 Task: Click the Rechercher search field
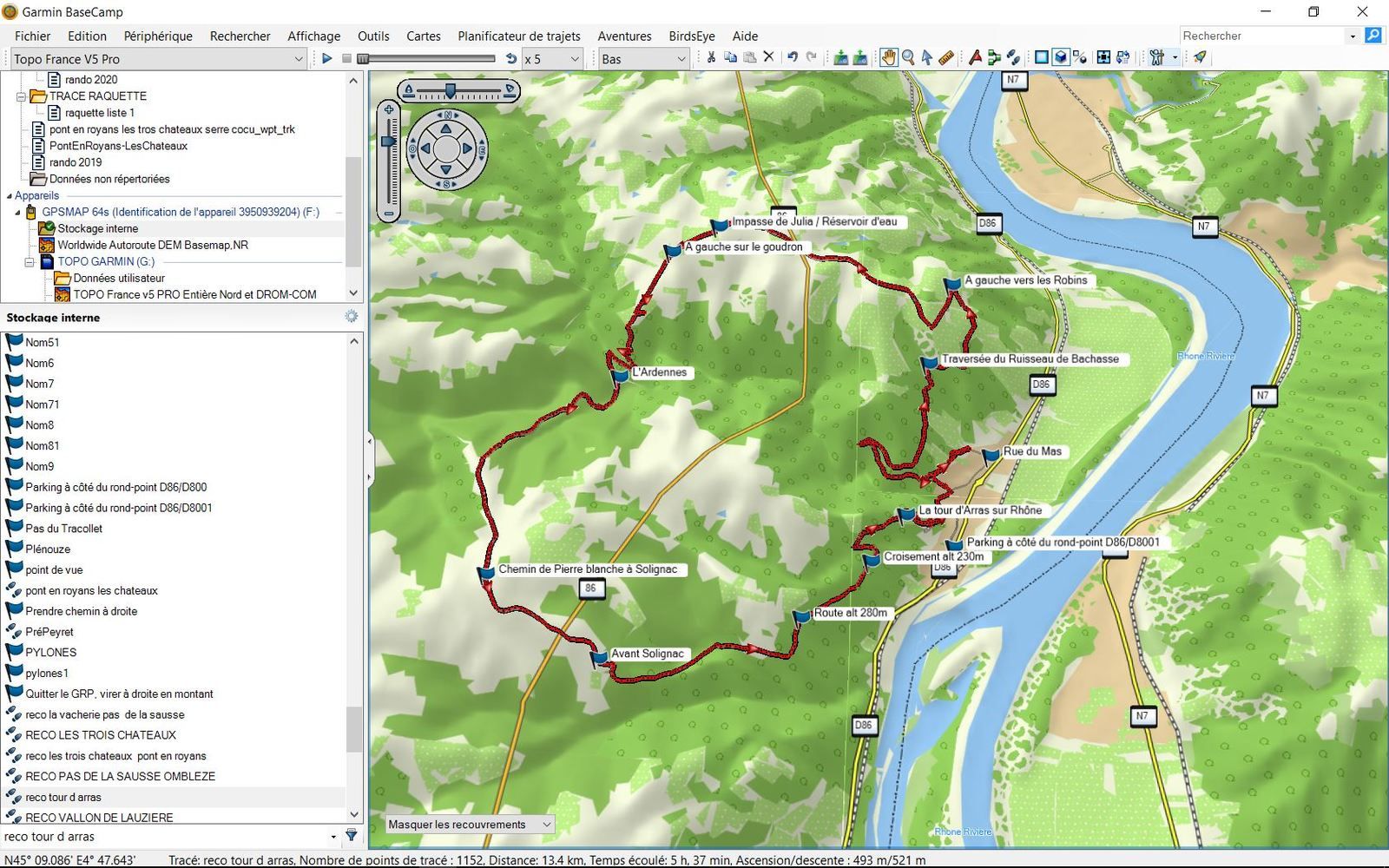pyautogui.click(x=1262, y=36)
